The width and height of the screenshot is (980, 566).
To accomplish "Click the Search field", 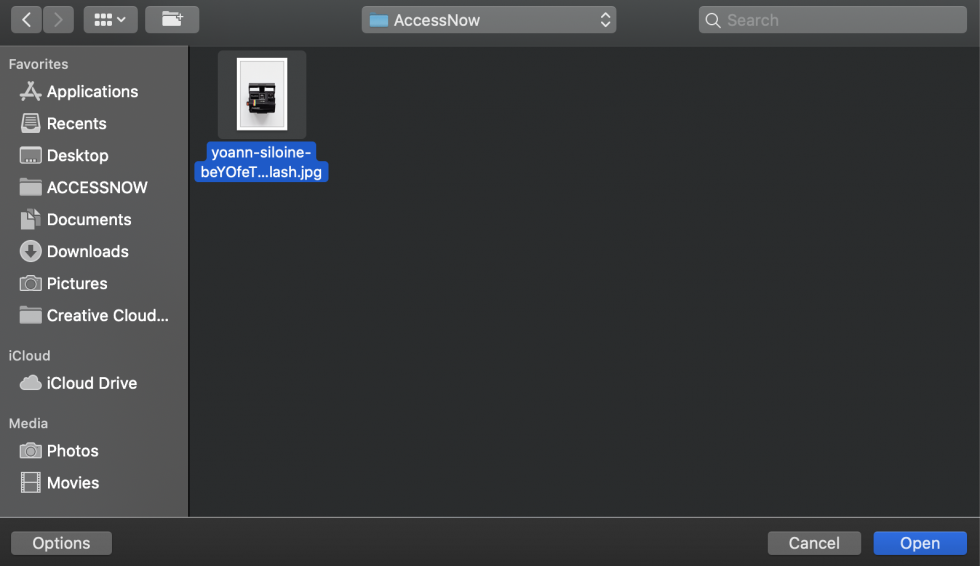I will pyautogui.click(x=832, y=20).
